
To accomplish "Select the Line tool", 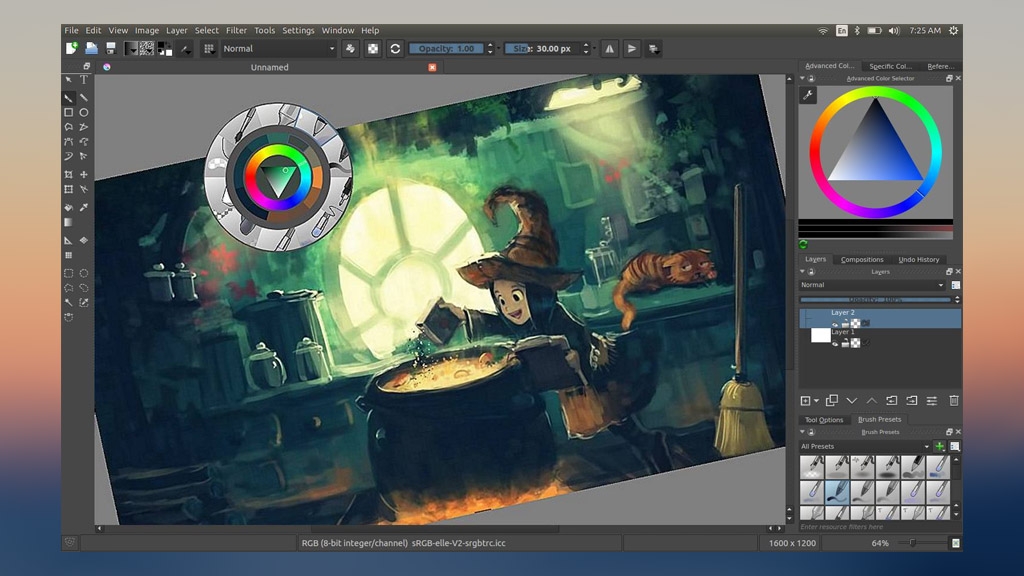I will tap(84, 98).
